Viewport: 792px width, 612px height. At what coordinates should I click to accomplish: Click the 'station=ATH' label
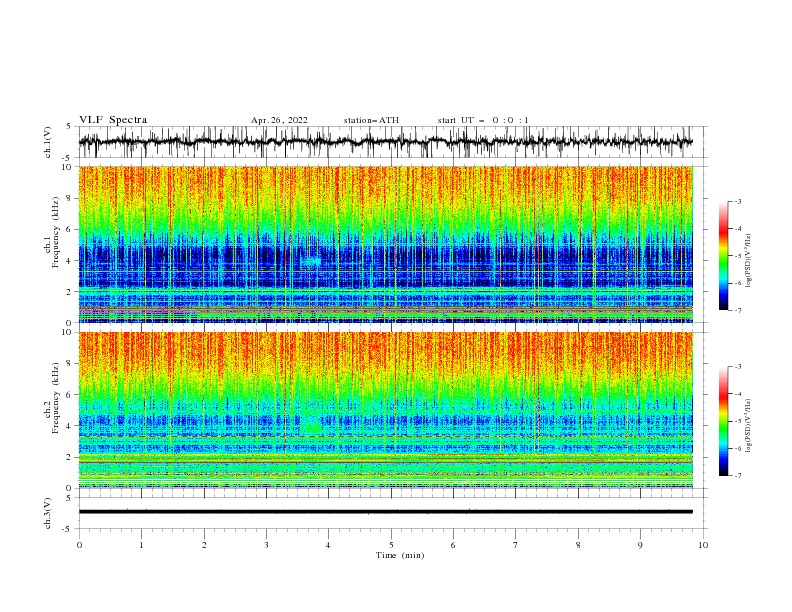point(371,120)
